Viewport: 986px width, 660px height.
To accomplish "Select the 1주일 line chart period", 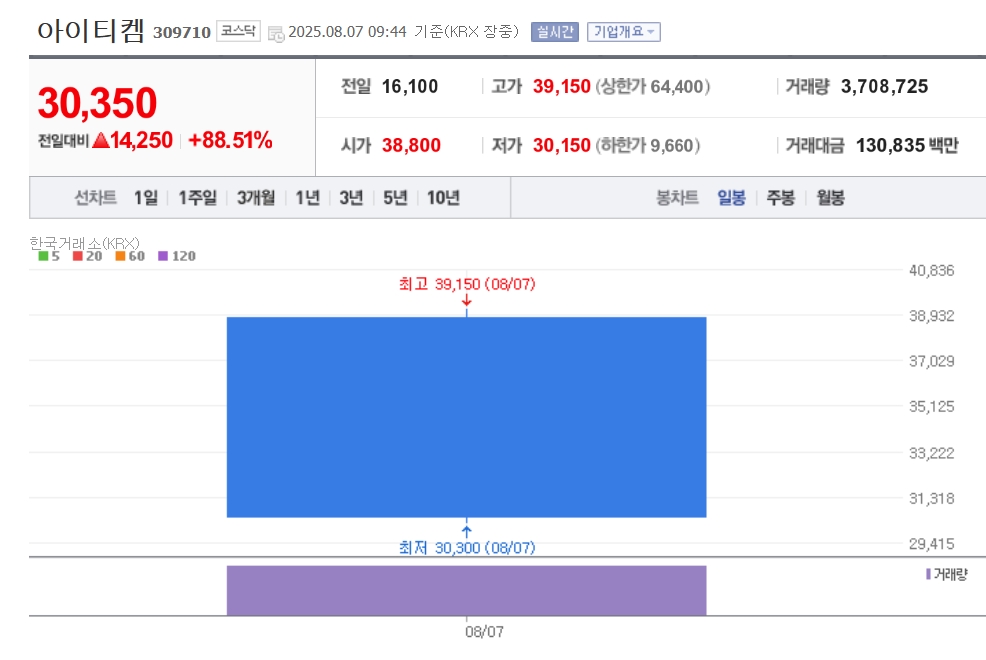I will [x=197, y=198].
